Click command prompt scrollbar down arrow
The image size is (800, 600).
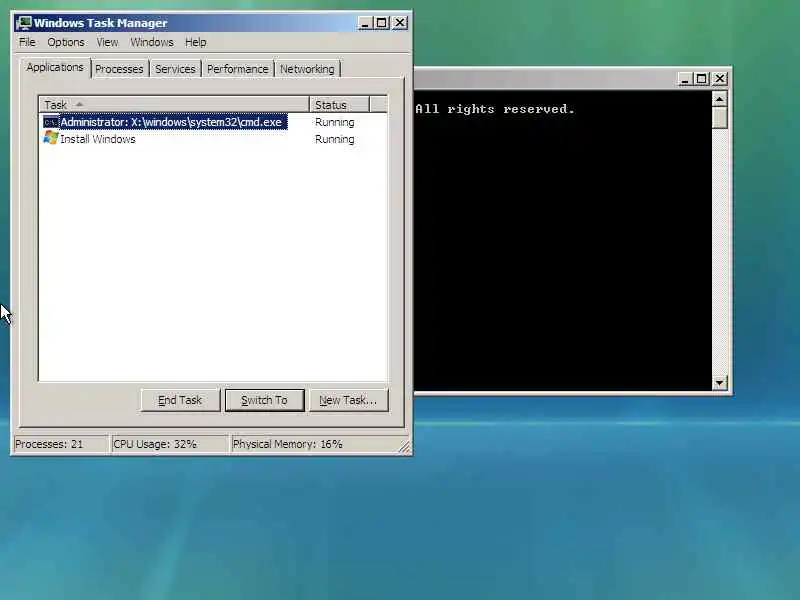[719, 383]
